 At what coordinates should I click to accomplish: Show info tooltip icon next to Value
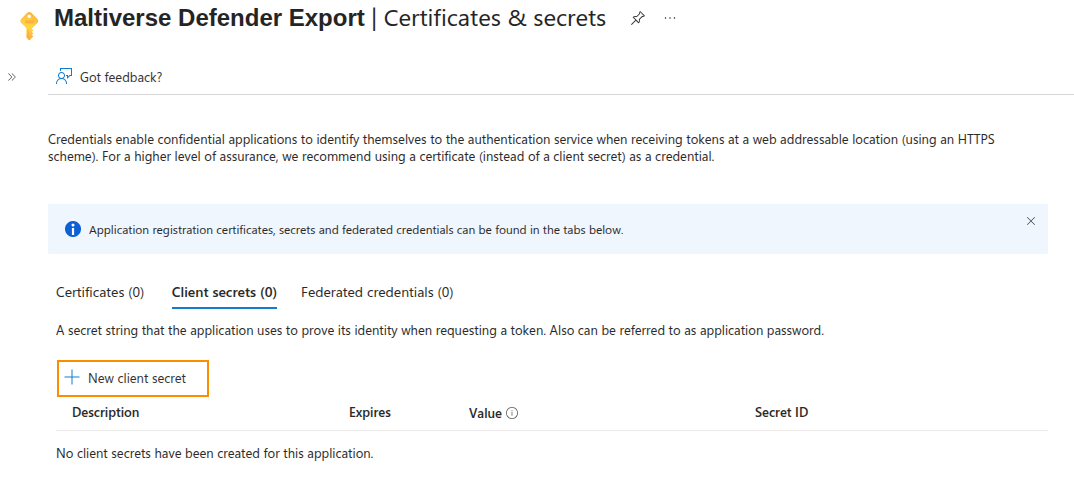click(x=512, y=413)
